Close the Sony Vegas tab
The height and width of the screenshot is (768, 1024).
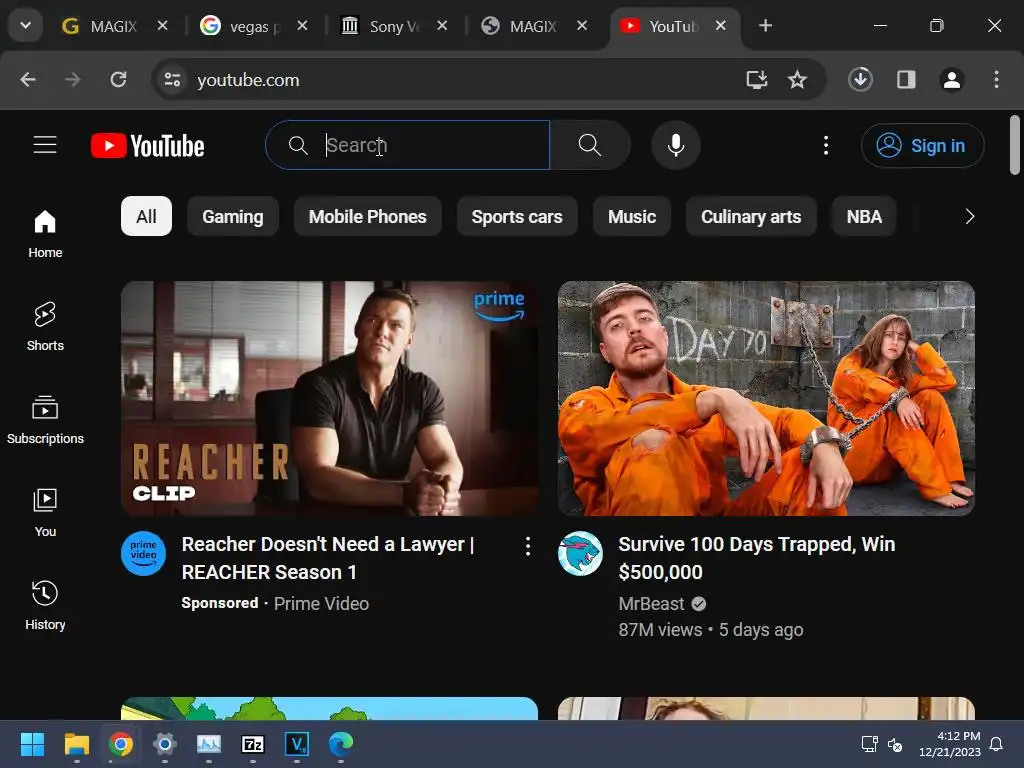coord(442,25)
